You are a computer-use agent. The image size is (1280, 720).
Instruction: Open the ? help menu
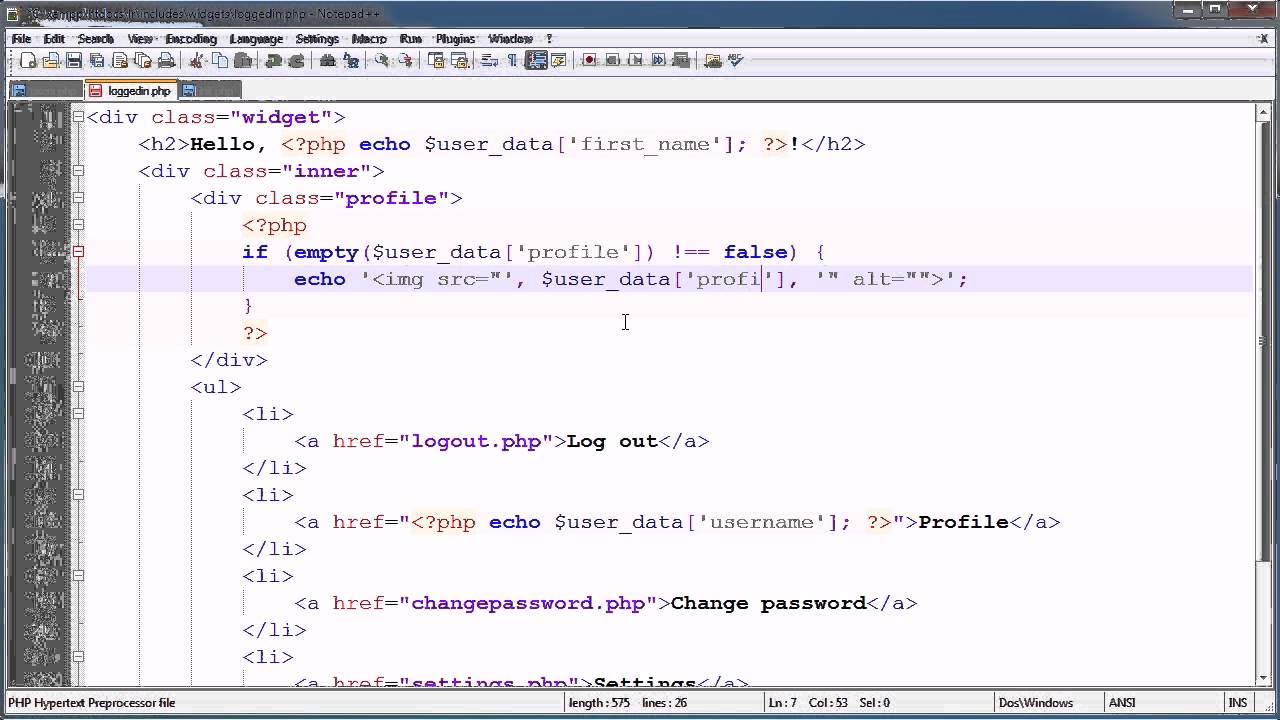(549, 39)
